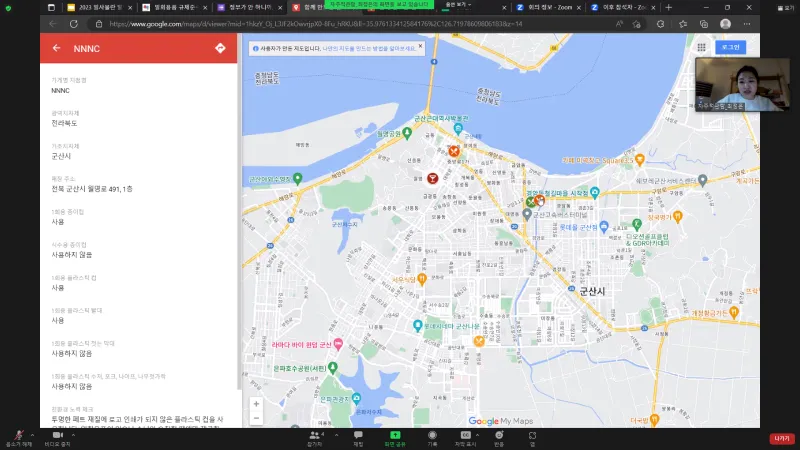Open directions to NNNC with diamond icon
800x450 pixels.
point(220,48)
